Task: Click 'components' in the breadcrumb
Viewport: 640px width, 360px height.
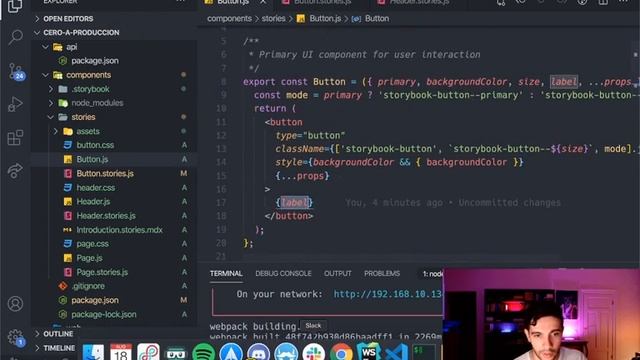Action: point(229,19)
